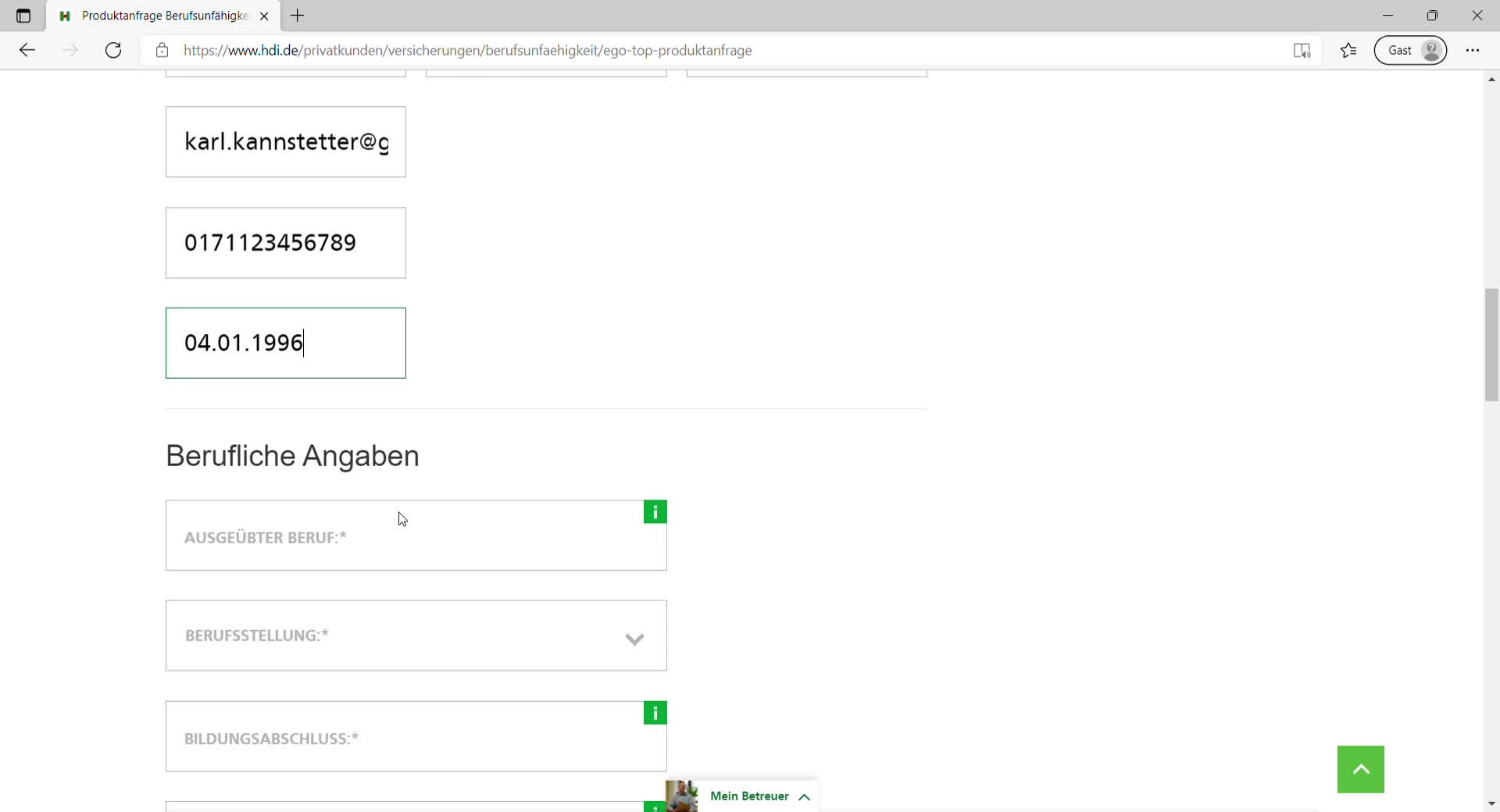Screen dimensions: 1500x812
Task: Open the Gast profile button
Action: coord(1410,51)
